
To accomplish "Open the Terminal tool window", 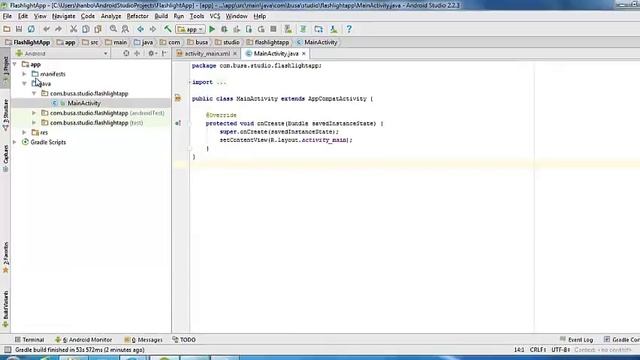I will [29, 340].
